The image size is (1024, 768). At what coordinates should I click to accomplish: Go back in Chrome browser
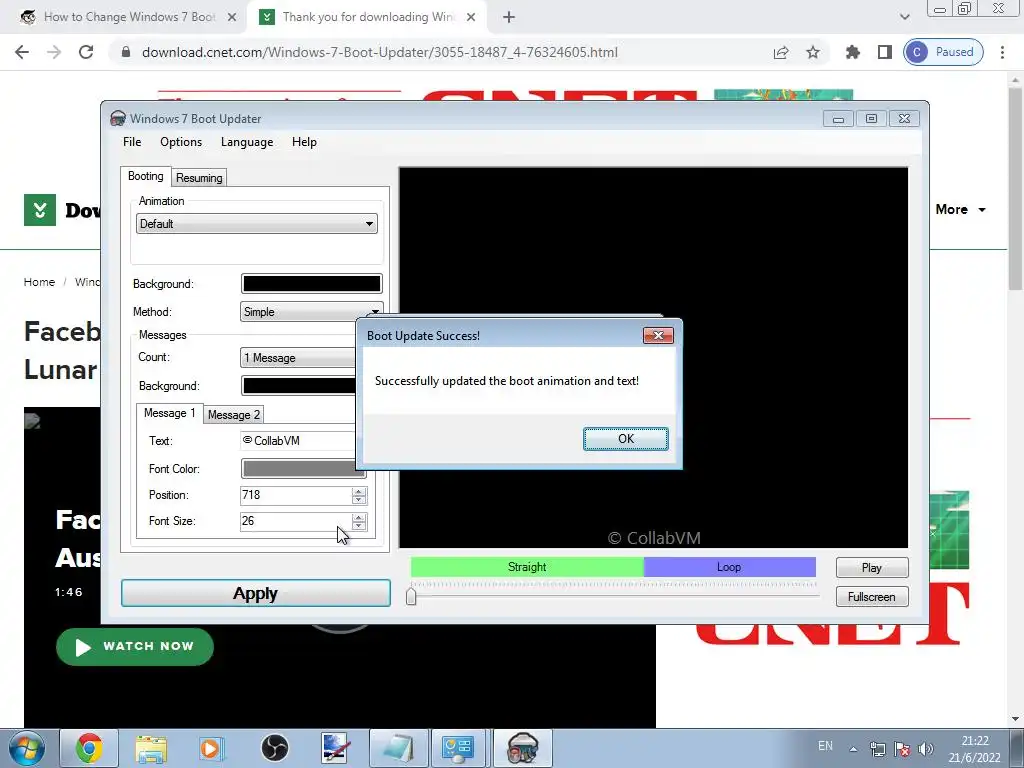coord(22,52)
